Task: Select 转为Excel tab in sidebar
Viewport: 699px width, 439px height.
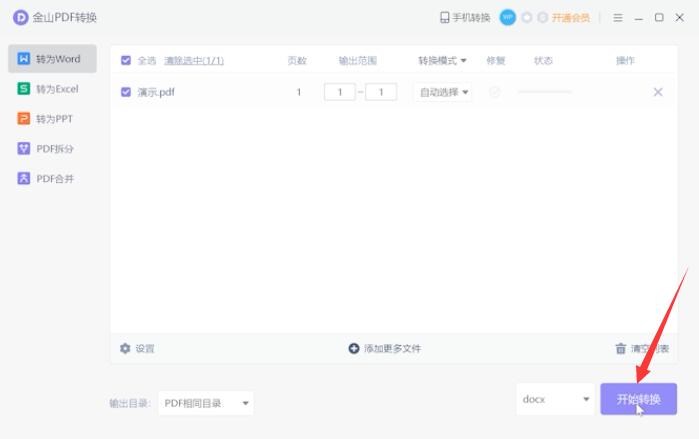Action: [53, 89]
